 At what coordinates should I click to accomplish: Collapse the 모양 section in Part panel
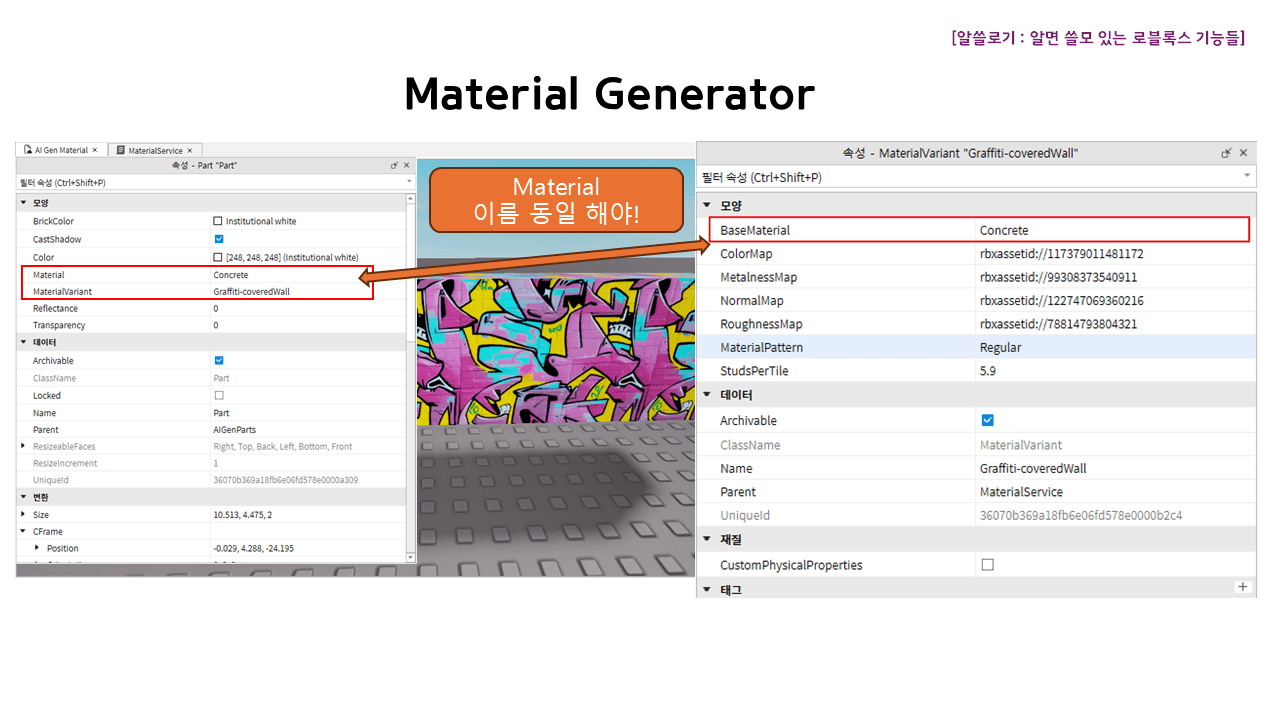pyautogui.click(x=24, y=203)
